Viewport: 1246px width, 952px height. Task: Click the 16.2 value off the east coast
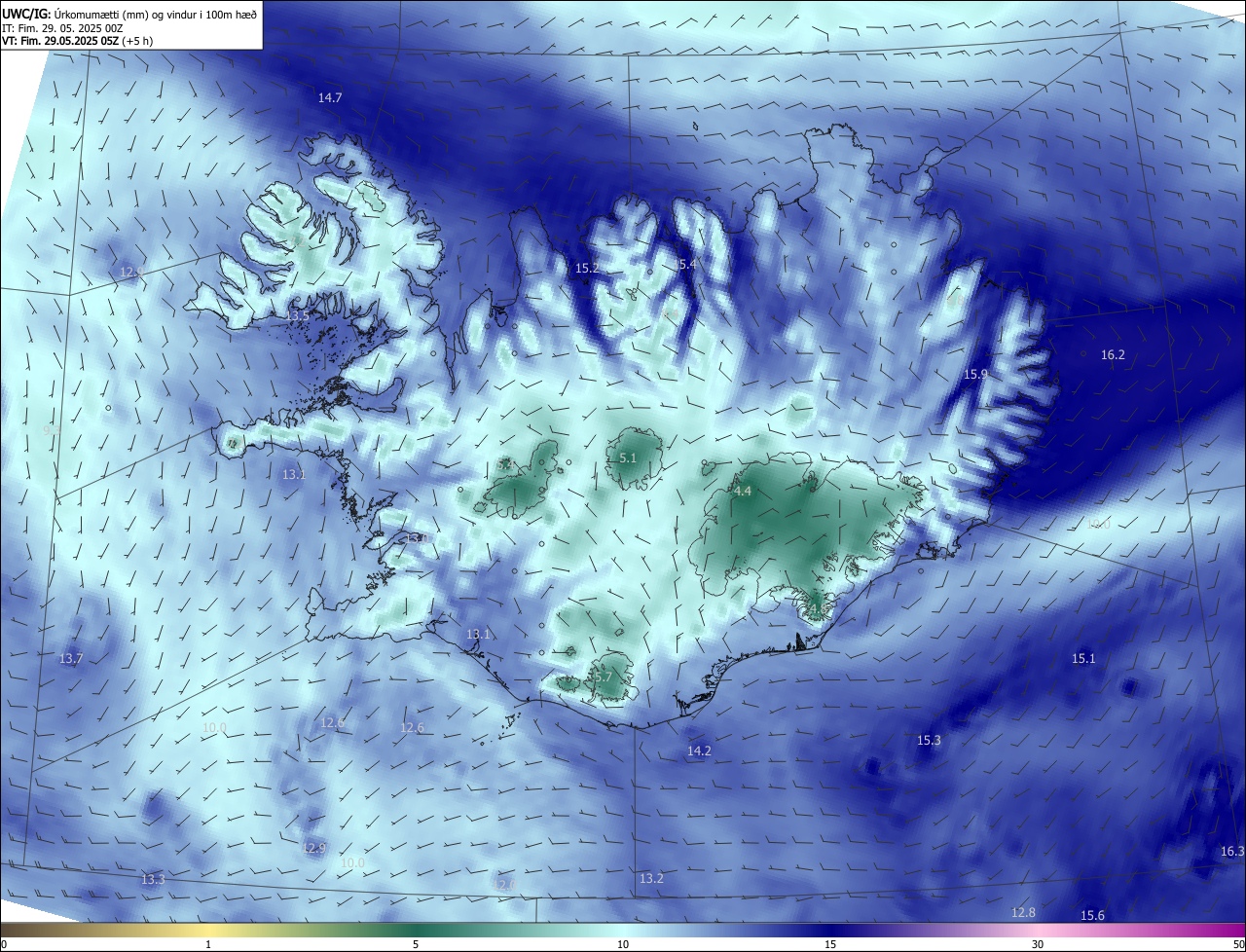[x=1113, y=355]
